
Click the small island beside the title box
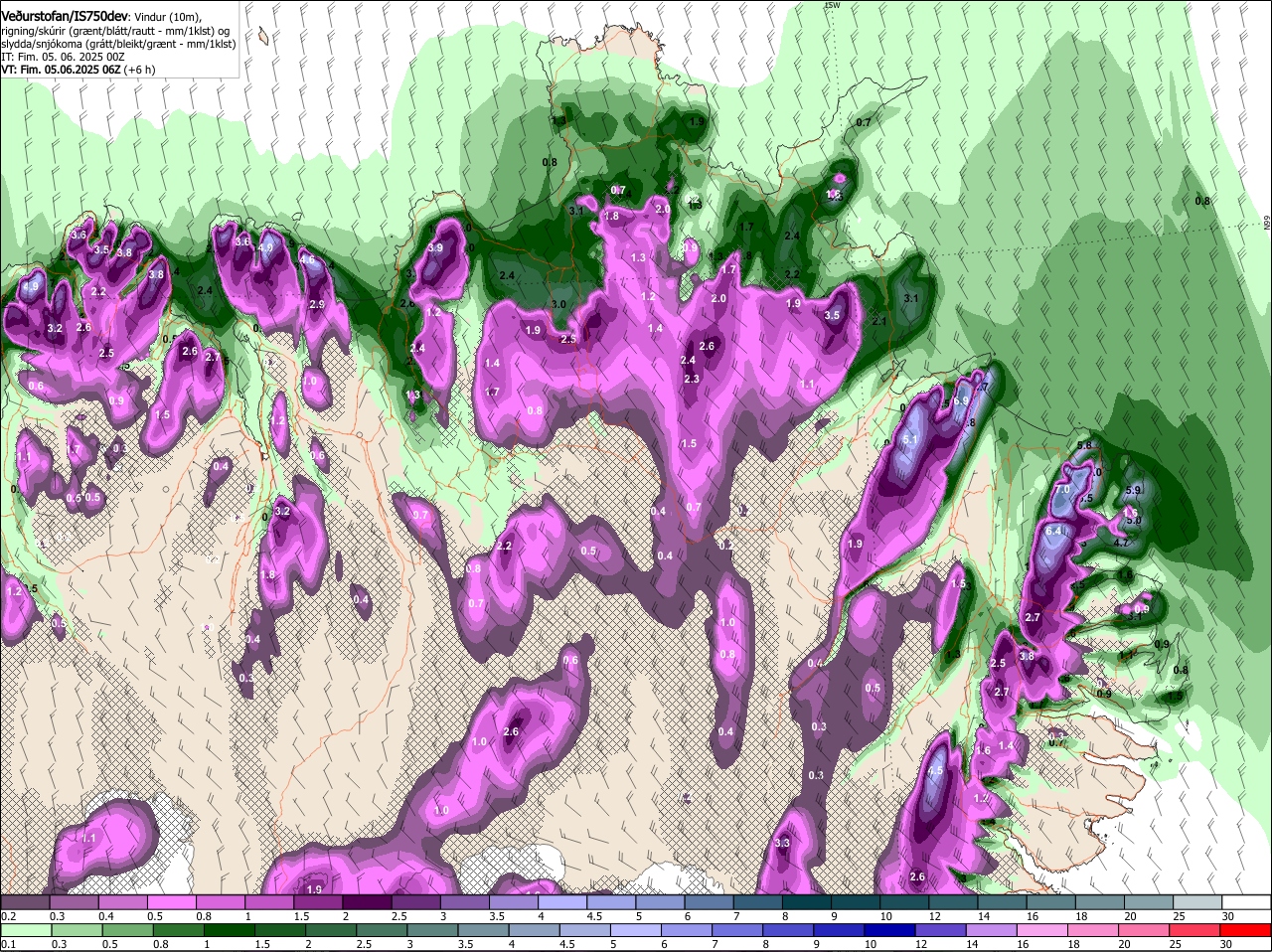263,36
